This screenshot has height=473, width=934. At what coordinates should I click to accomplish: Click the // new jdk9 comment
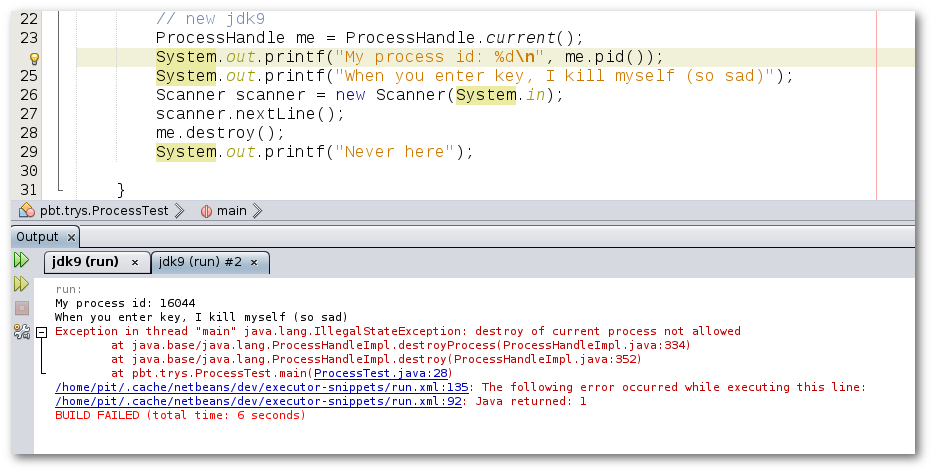210,19
